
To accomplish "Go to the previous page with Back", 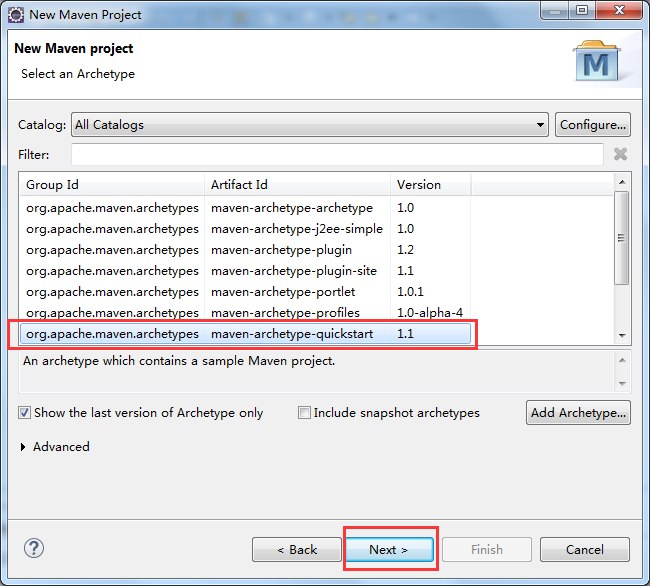I will (x=297, y=550).
